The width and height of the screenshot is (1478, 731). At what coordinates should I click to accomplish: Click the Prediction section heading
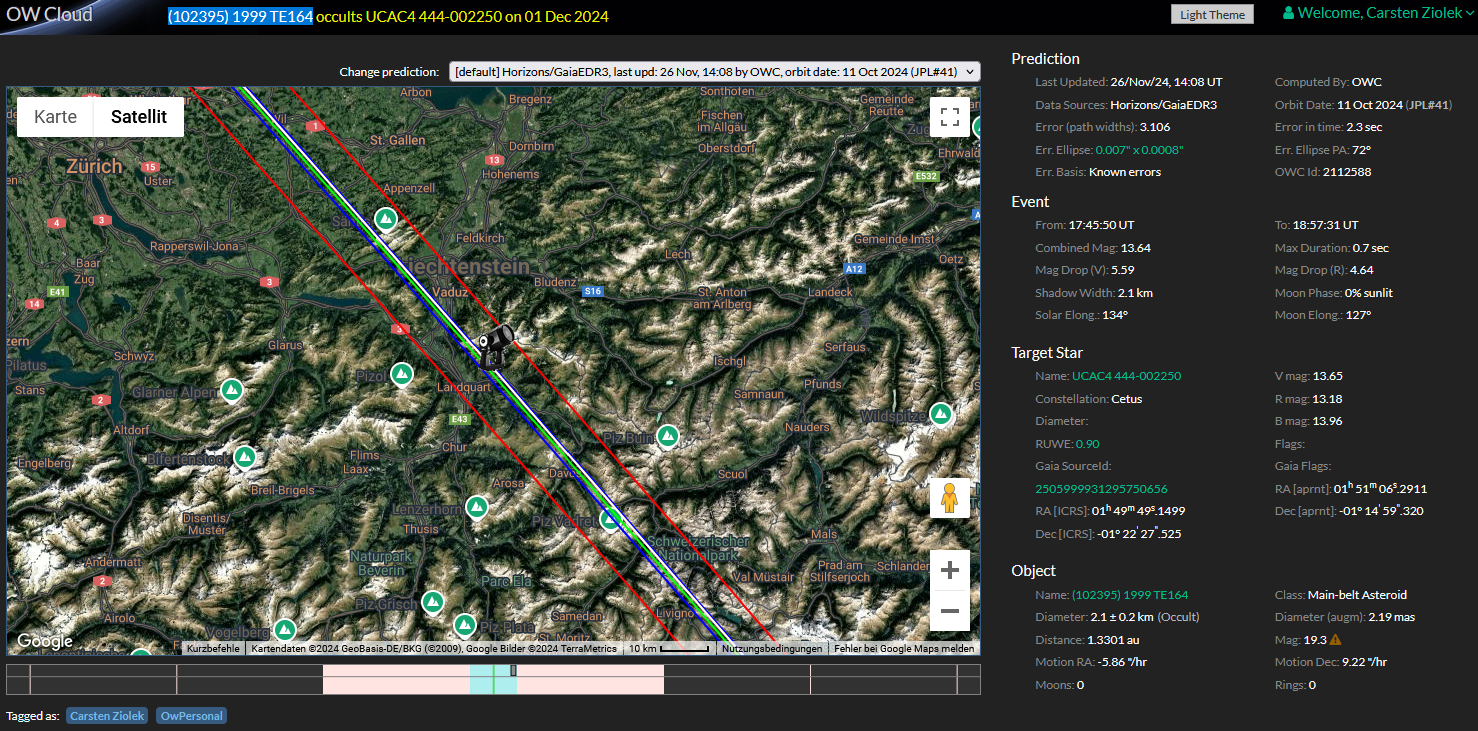tap(1046, 59)
